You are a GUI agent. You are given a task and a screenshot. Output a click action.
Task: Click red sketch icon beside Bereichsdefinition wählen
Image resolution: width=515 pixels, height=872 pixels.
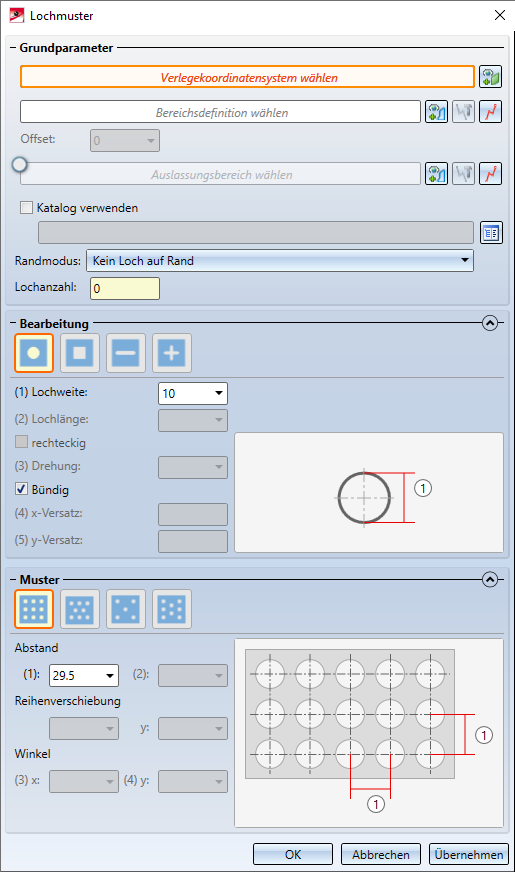point(491,112)
